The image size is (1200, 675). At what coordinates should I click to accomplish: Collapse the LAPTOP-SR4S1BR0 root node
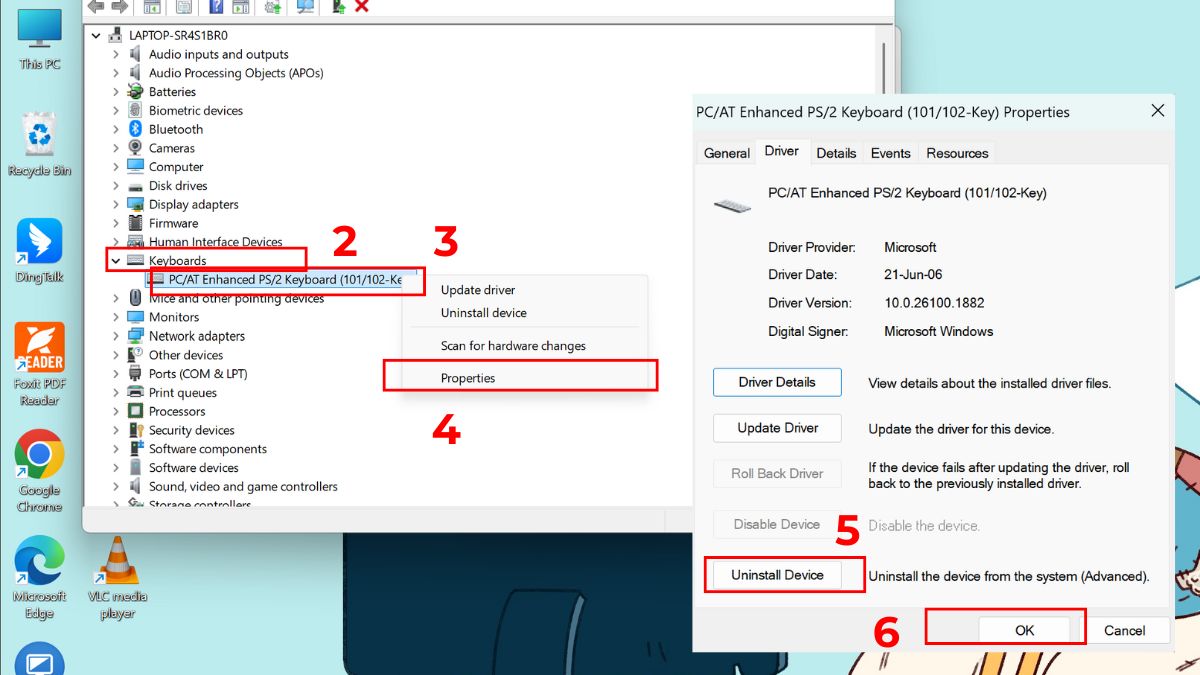click(x=96, y=35)
